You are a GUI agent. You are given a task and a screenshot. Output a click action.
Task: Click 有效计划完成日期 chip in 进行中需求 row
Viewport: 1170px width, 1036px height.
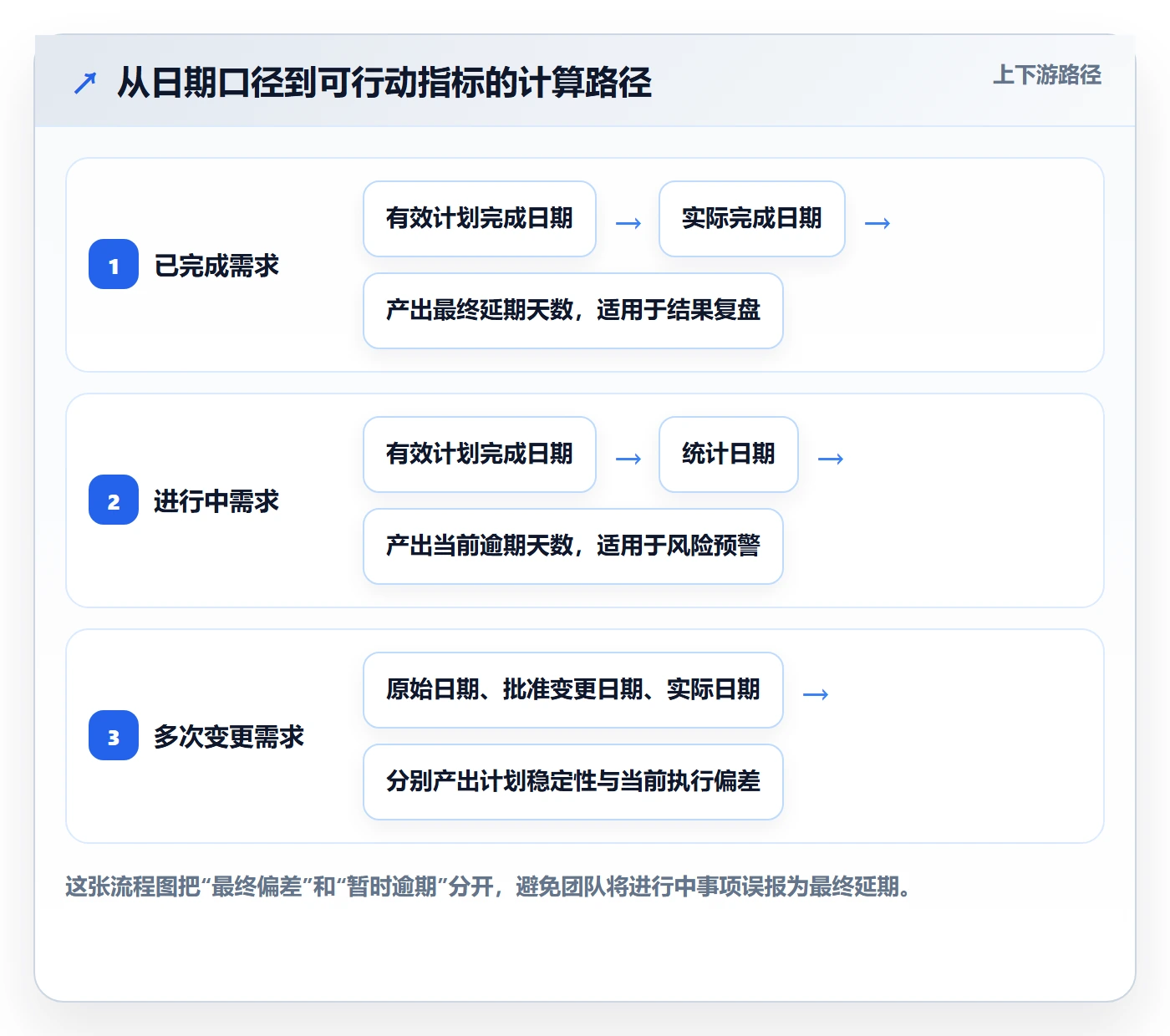[480, 455]
